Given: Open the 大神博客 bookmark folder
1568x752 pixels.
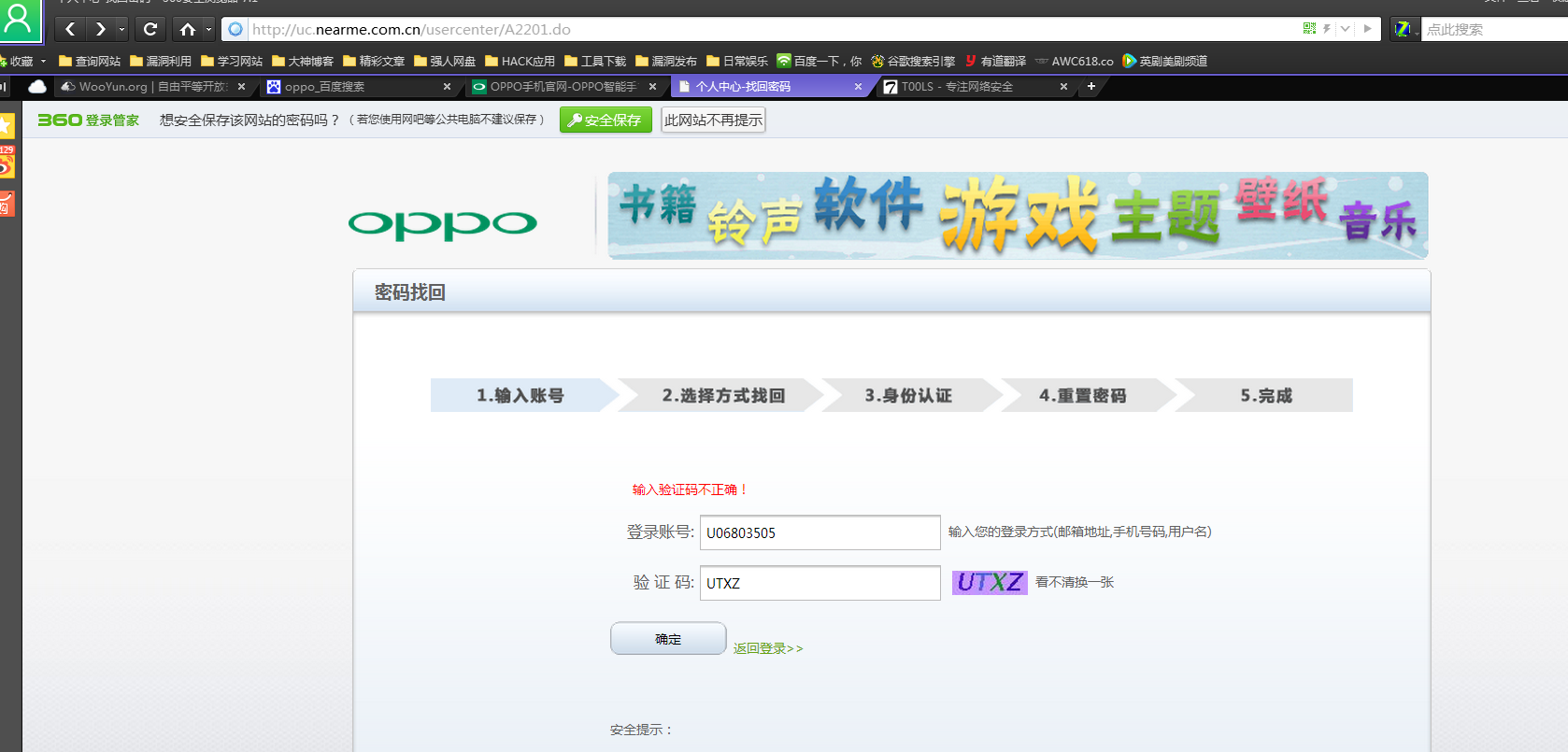Looking at the screenshot, I should pos(303,61).
